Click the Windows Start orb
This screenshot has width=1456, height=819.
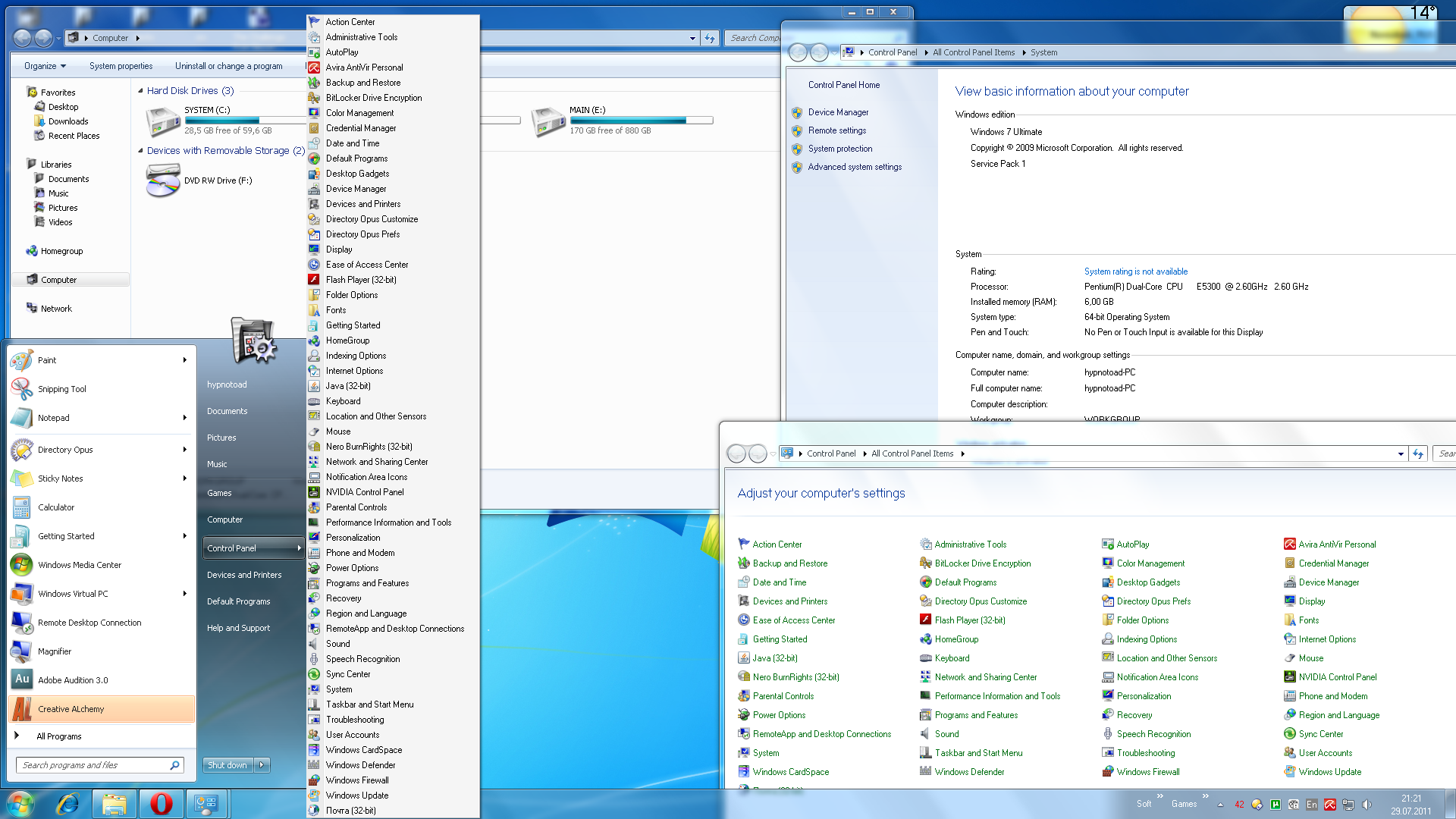click(x=20, y=803)
